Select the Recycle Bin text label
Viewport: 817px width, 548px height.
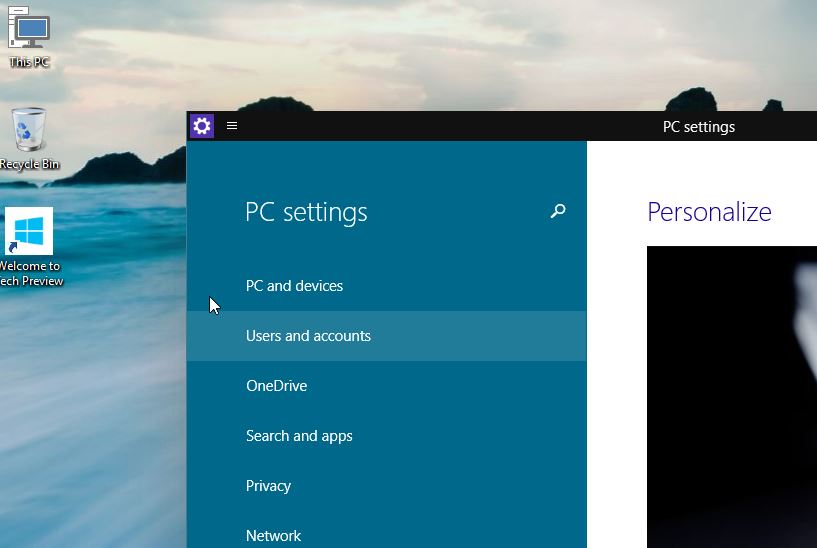click(29, 164)
